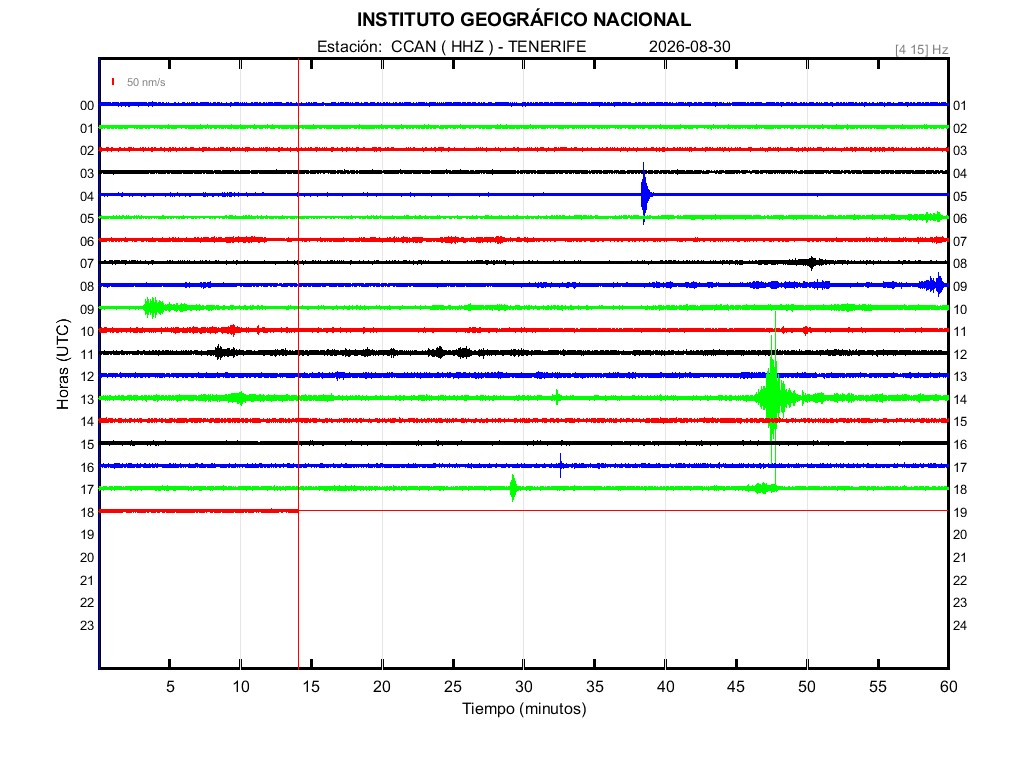Click the green burst early on hour 09 trace
Screen dimensions: 1024x768
click(x=155, y=308)
